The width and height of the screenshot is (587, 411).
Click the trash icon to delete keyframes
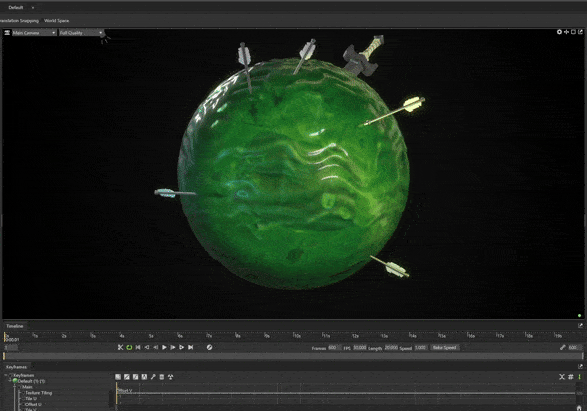[162, 377]
